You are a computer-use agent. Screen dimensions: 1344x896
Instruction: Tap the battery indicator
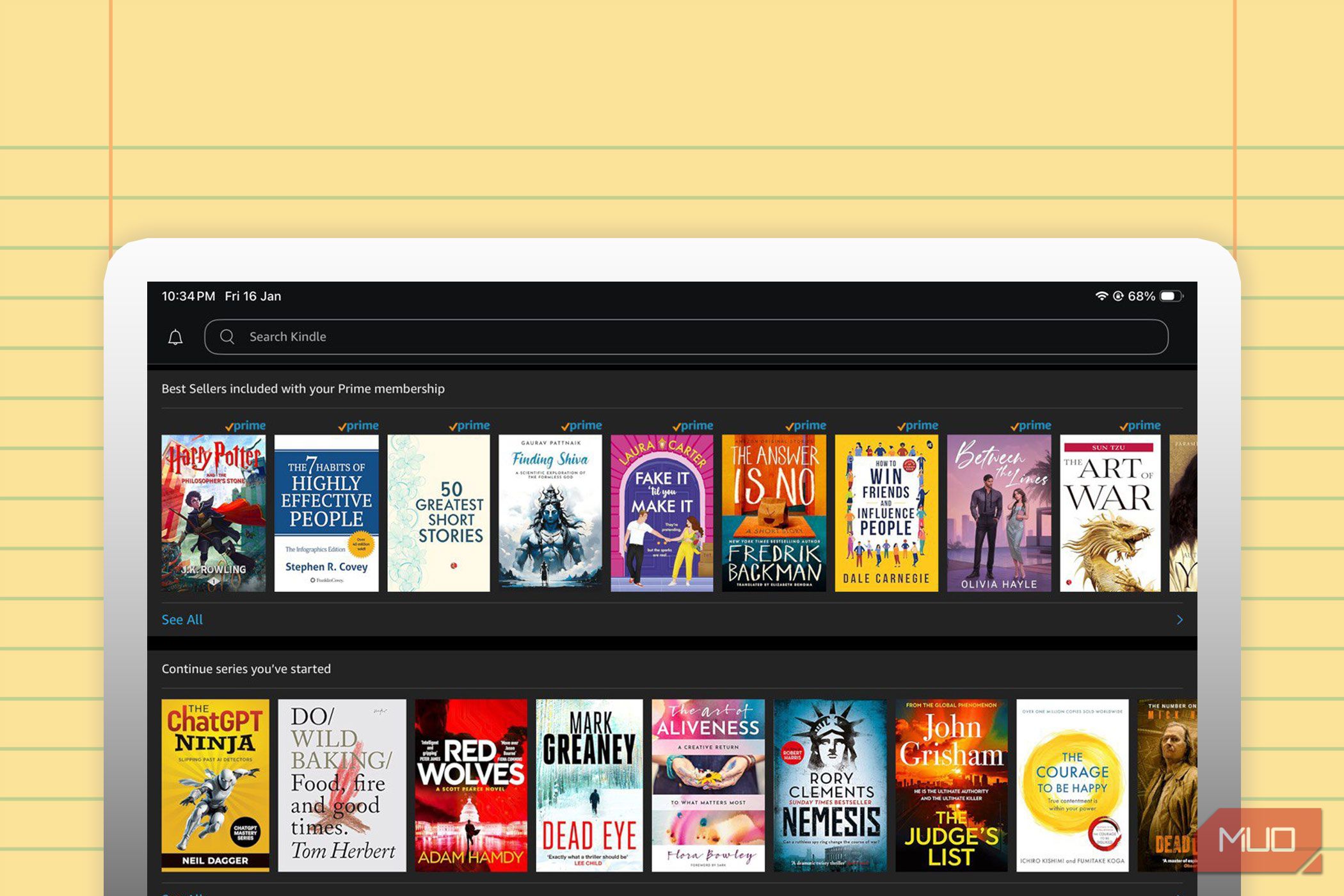1169,296
